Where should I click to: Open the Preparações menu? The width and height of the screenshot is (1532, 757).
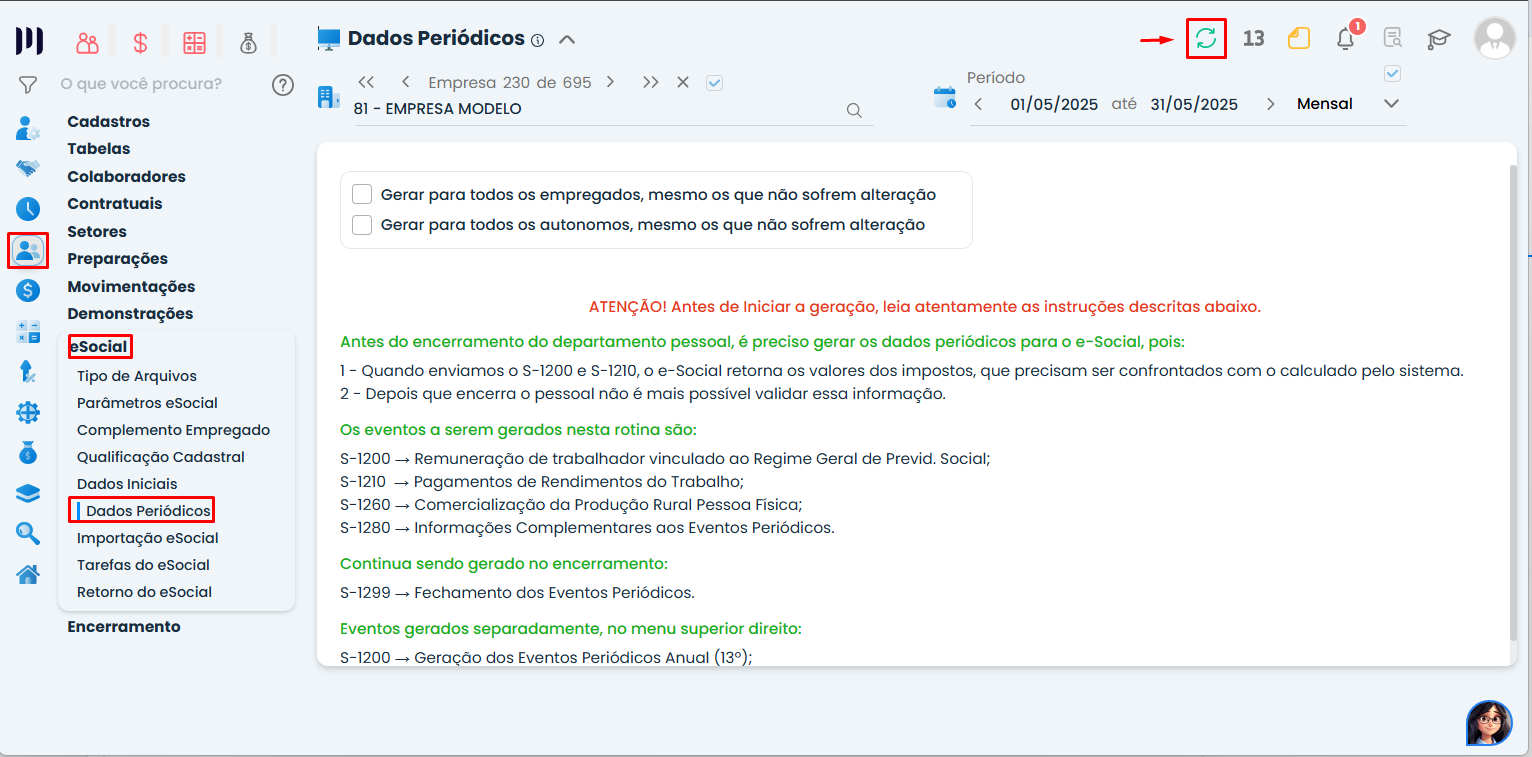117,259
